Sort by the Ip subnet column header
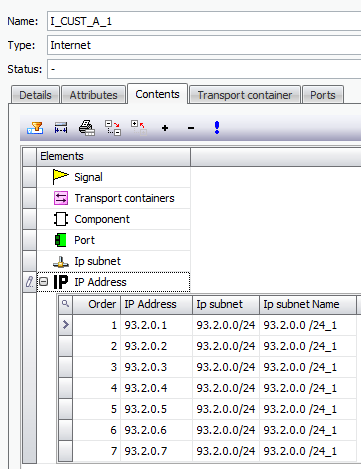361x469 pixels. click(226, 304)
